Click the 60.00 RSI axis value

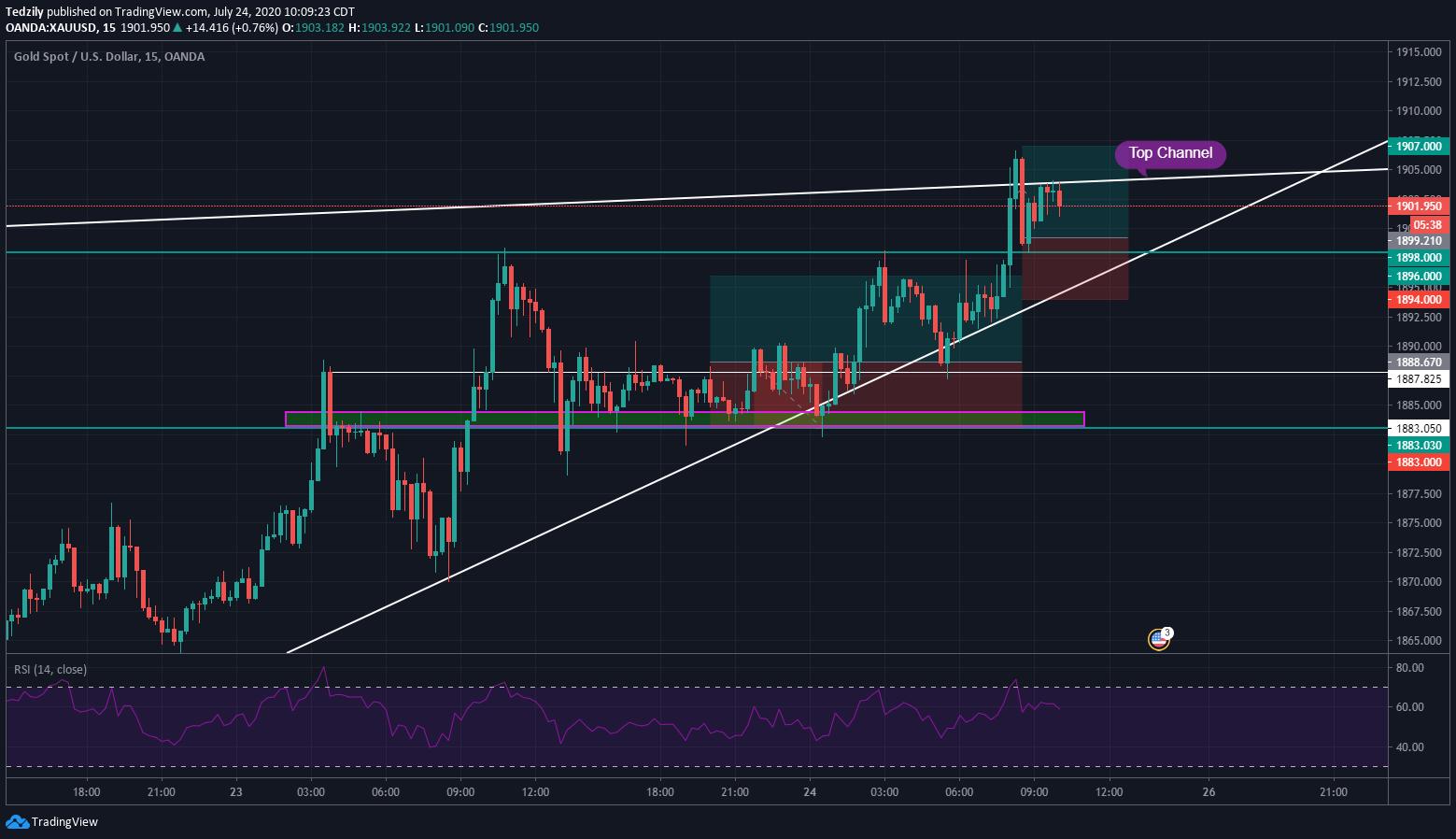1410,707
